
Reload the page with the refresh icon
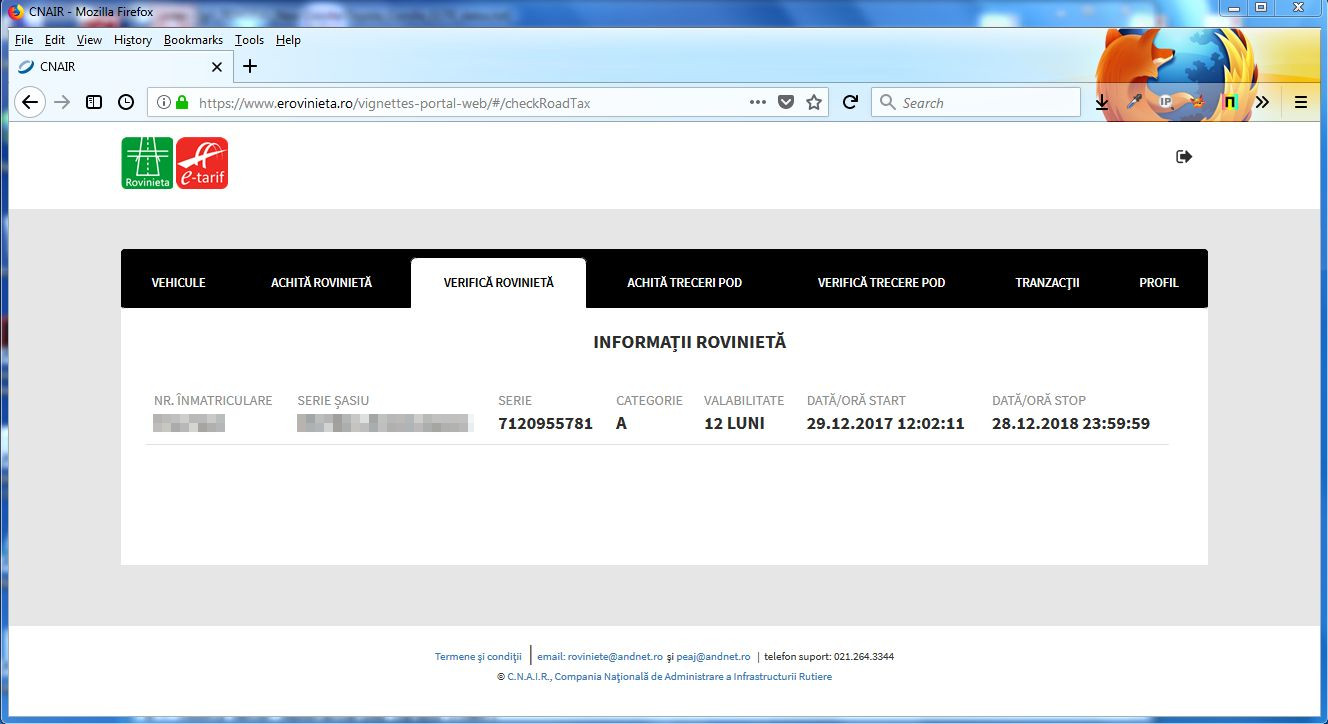(x=850, y=102)
